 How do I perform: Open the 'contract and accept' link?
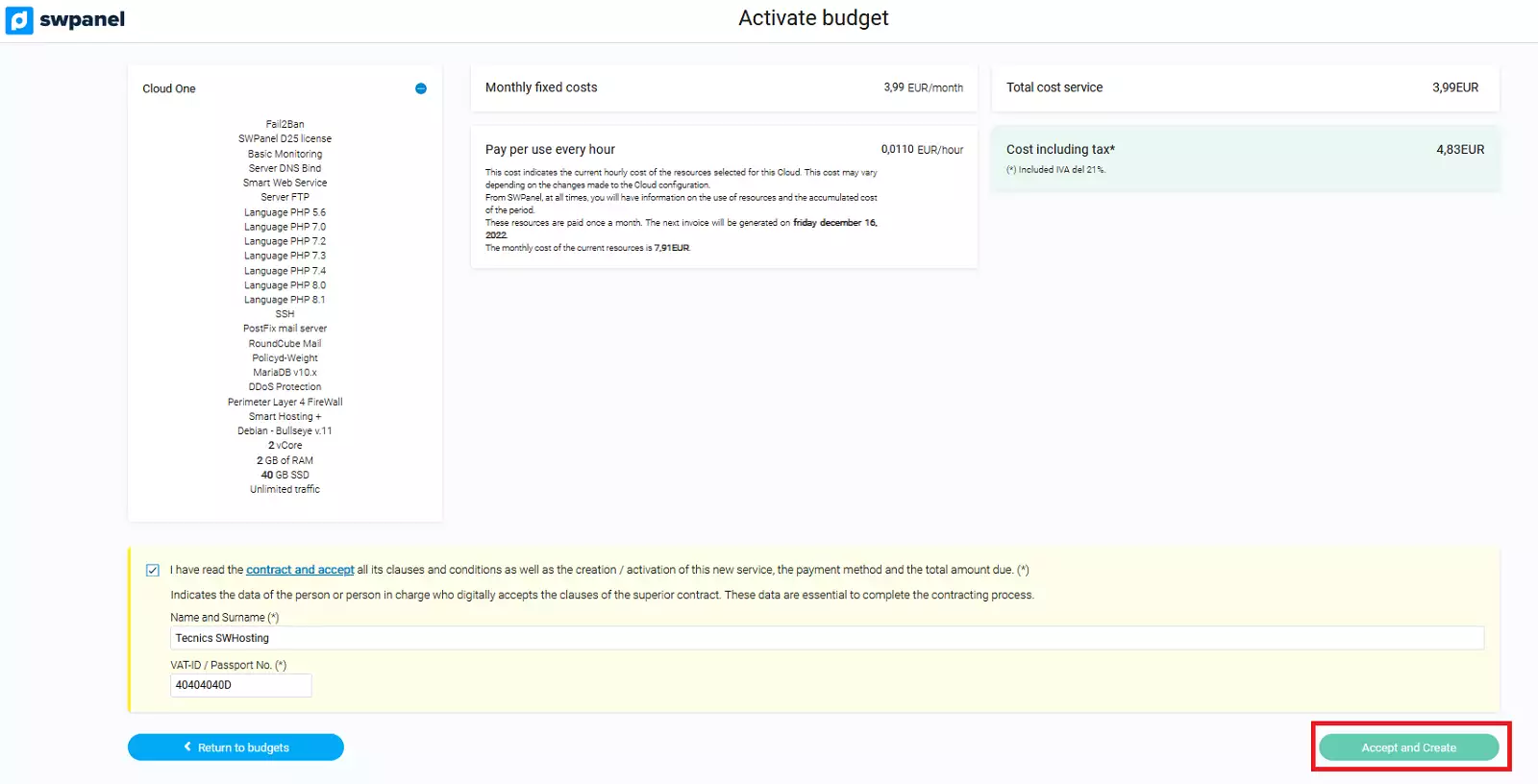(x=300, y=570)
